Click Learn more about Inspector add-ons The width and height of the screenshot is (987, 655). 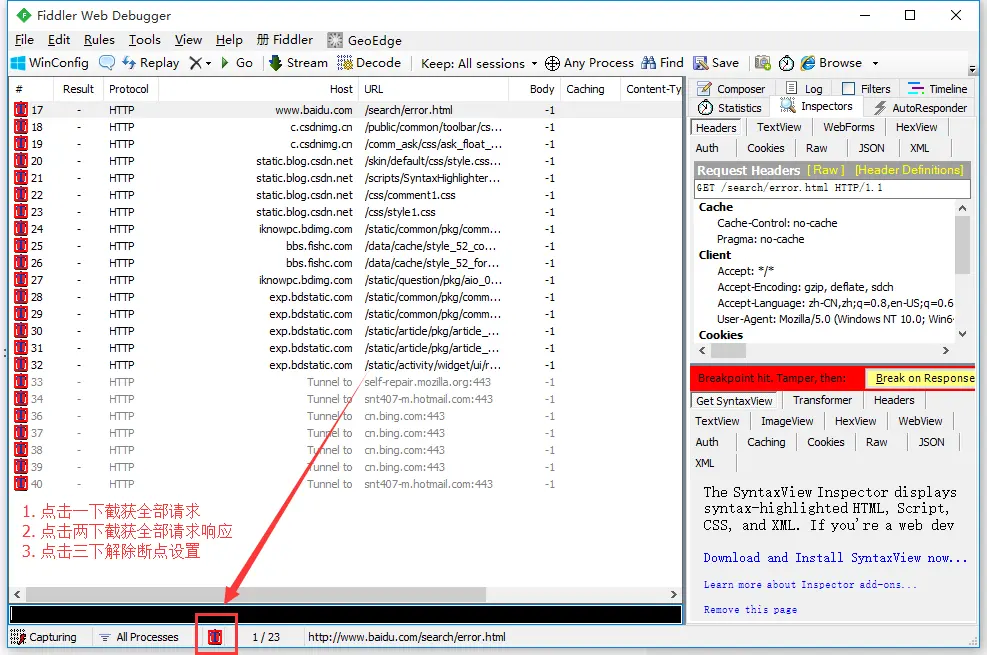pyautogui.click(x=810, y=585)
